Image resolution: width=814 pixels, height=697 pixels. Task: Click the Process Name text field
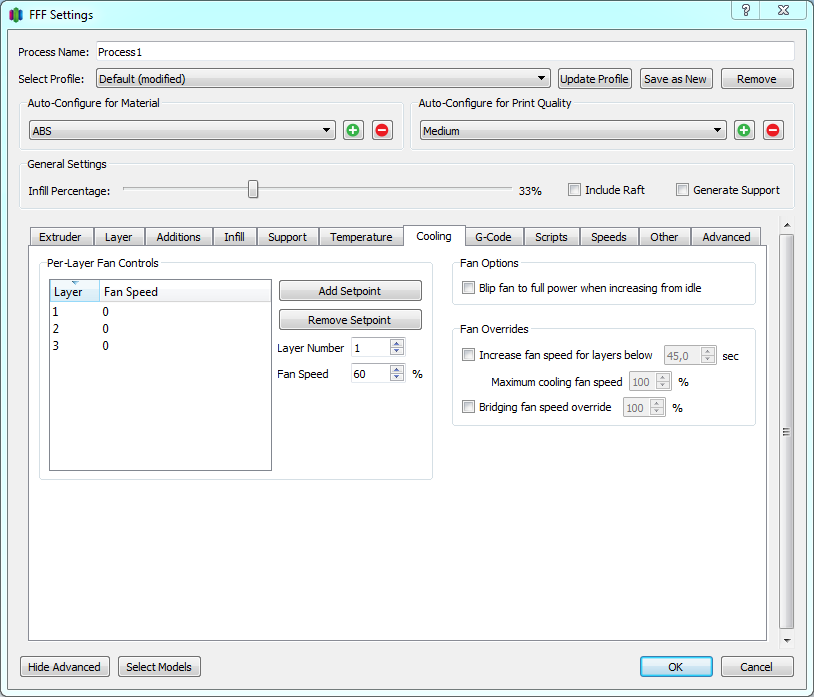coord(444,51)
